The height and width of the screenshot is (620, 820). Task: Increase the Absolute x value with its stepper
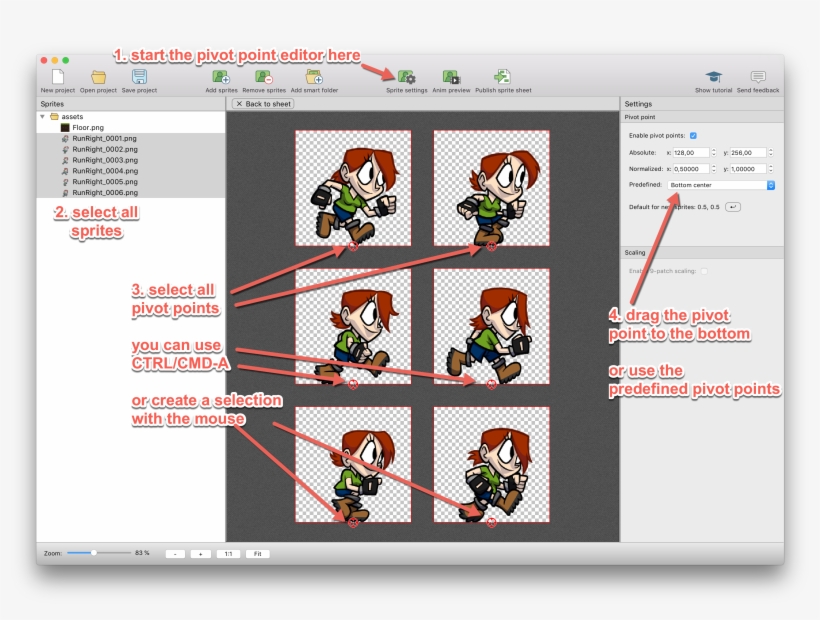point(715,149)
